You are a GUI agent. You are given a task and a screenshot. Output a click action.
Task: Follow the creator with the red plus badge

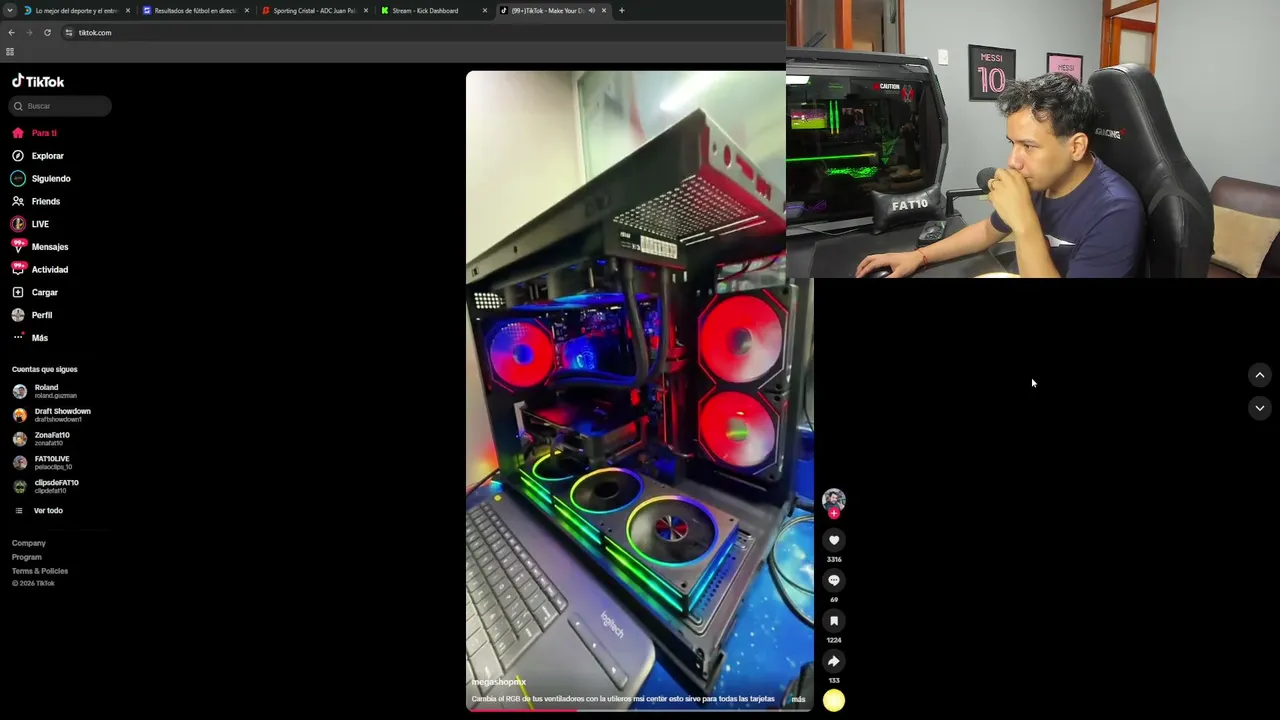click(x=834, y=513)
